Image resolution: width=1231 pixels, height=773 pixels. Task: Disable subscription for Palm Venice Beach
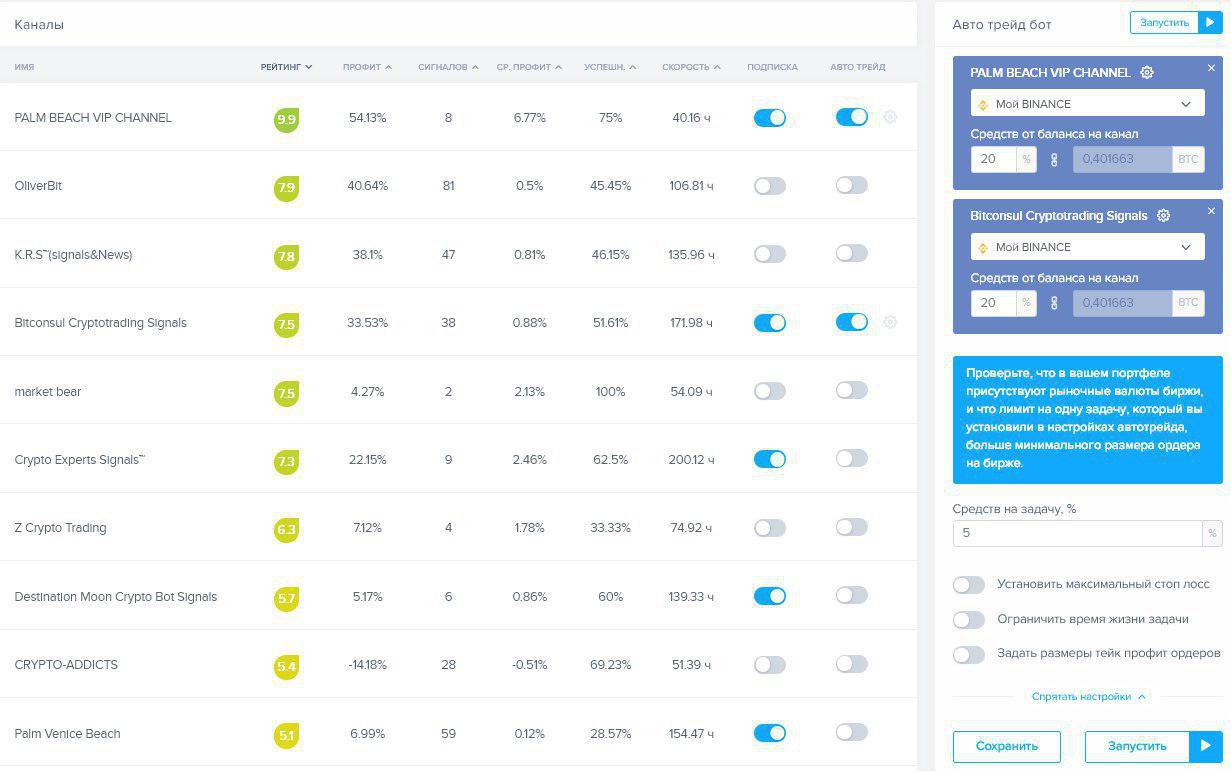point(769,733)
